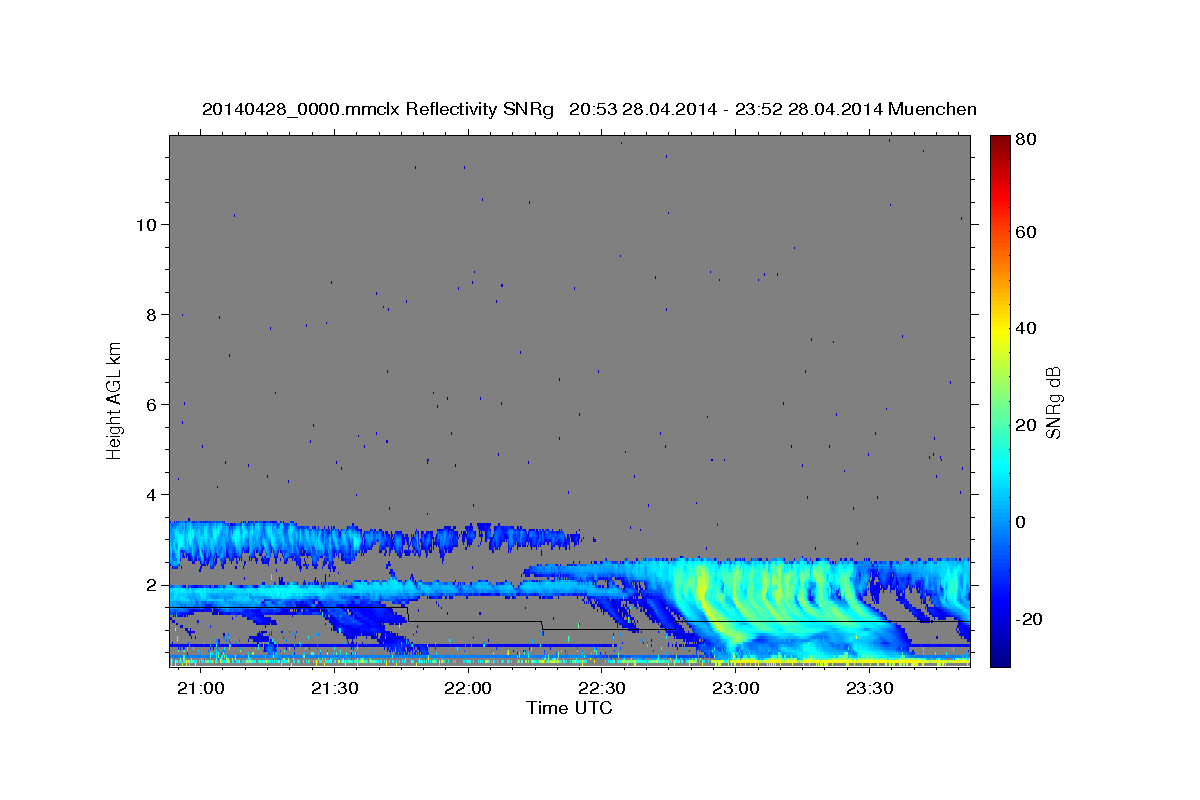1200x800 pixels.
Task: Click the 'Time UTC' axis label
Action: [x=569, y=708]
